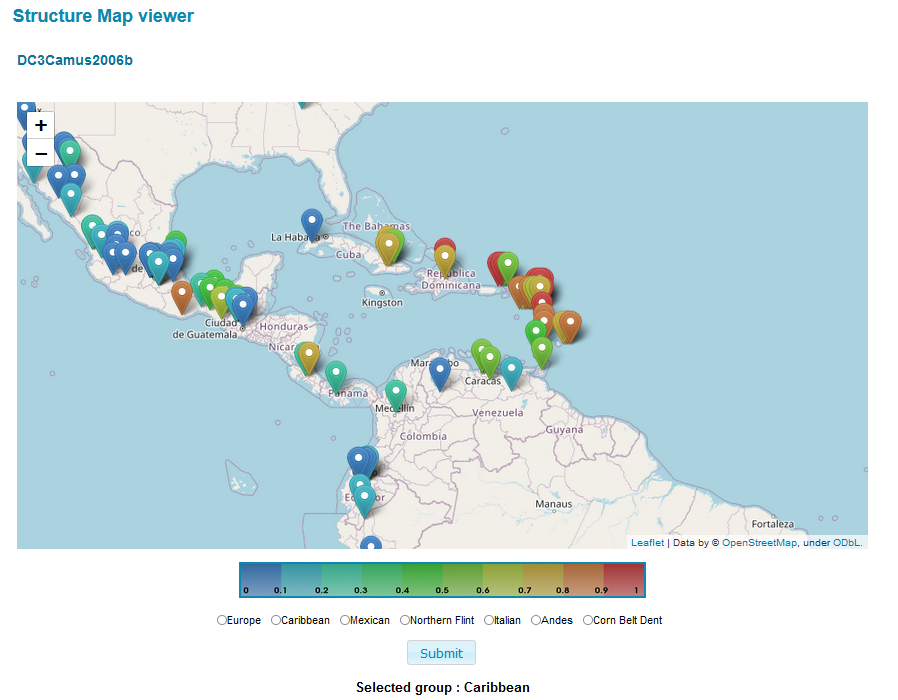Click the yellow marker over República Dominicana
898x700 pixels.
pos(445,261)
